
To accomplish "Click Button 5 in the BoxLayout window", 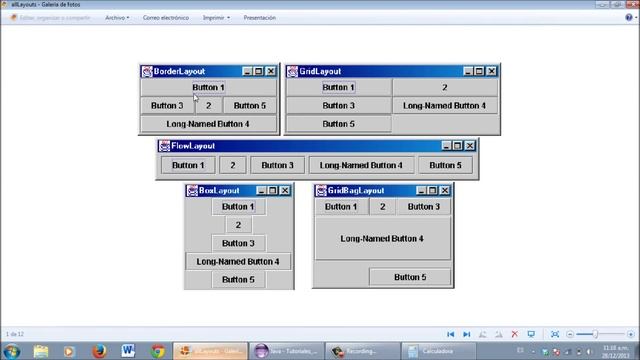I will click(238, 280).
